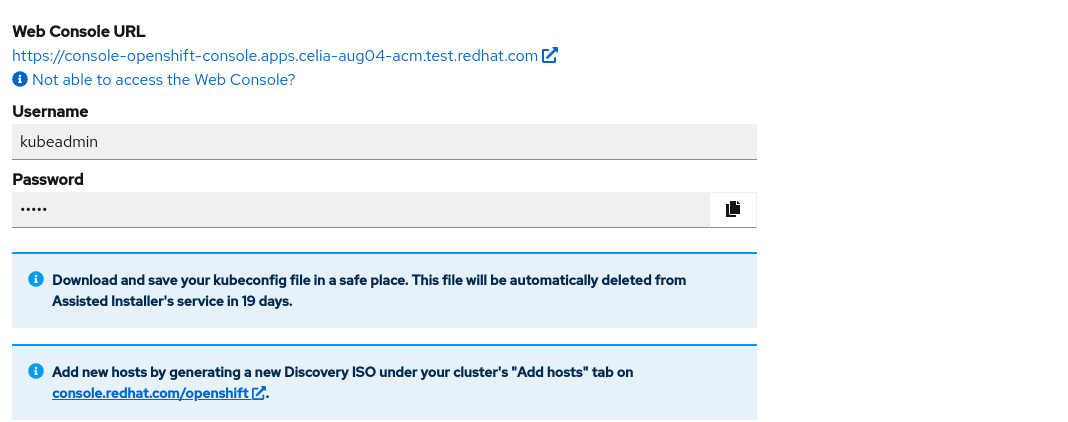Click "Download and save your kubeconfig" text line

(x=369, y=280)
